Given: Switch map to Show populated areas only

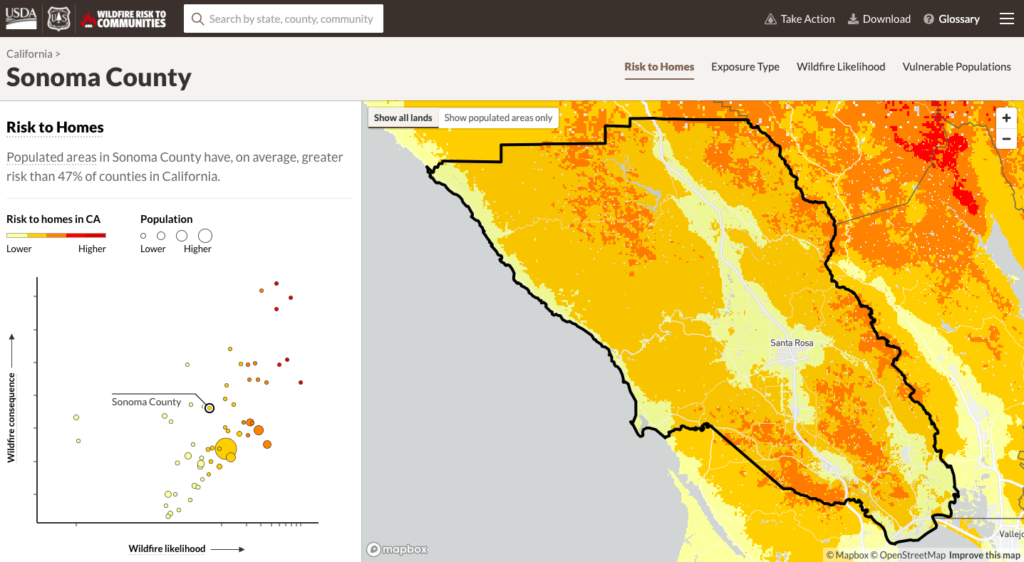Looking at the screenshot, I should point(498,118).
